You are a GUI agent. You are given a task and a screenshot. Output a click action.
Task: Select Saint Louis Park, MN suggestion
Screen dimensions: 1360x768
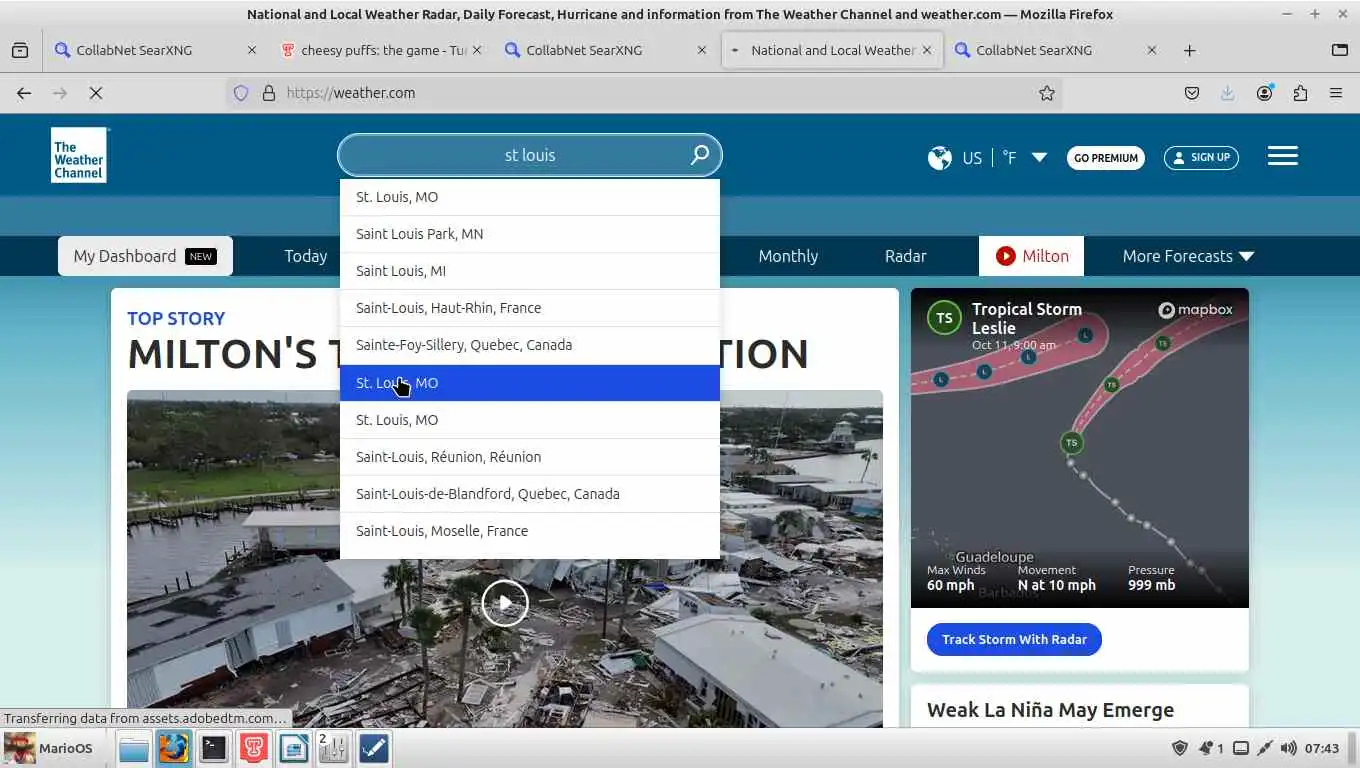pyautogui.click(x=530, y=234)
